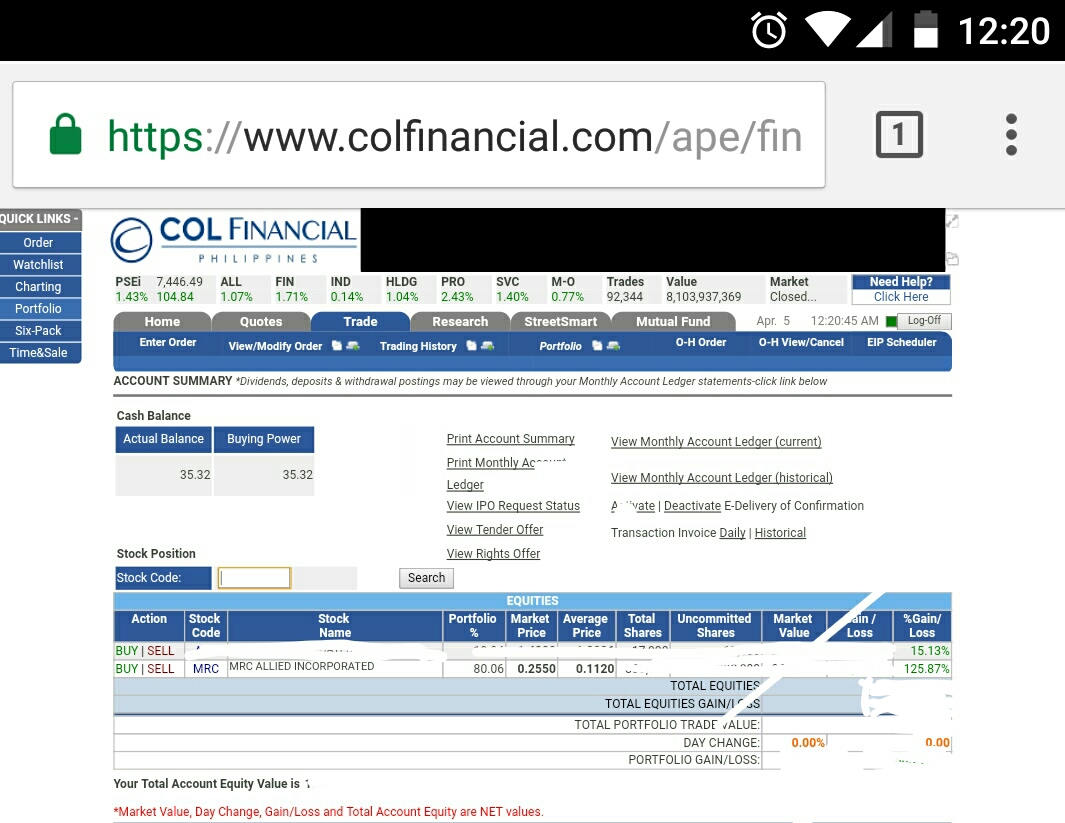Switch to the Research tab

coord(461,321)
